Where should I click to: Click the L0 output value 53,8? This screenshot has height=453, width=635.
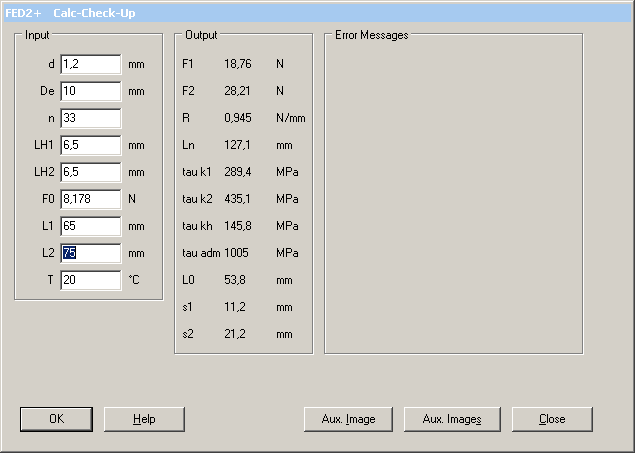point(235,280)
